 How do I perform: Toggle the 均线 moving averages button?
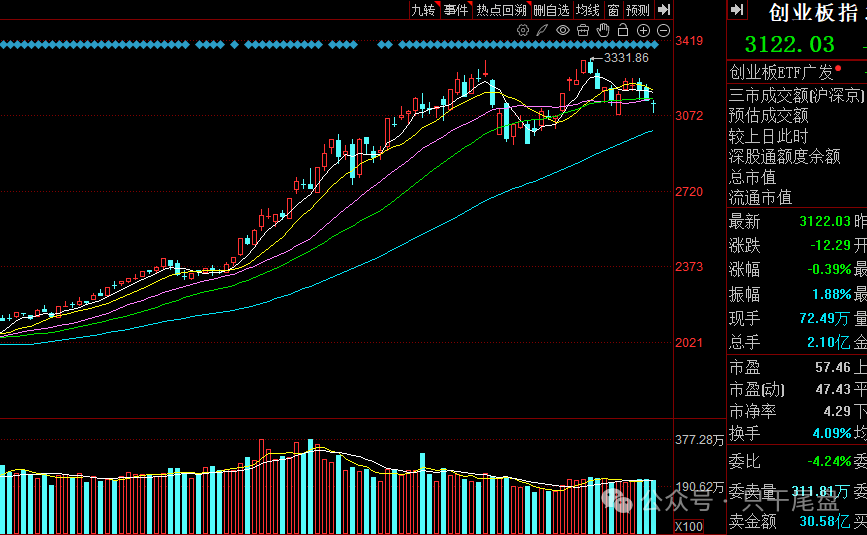click(x=587, y=10)
